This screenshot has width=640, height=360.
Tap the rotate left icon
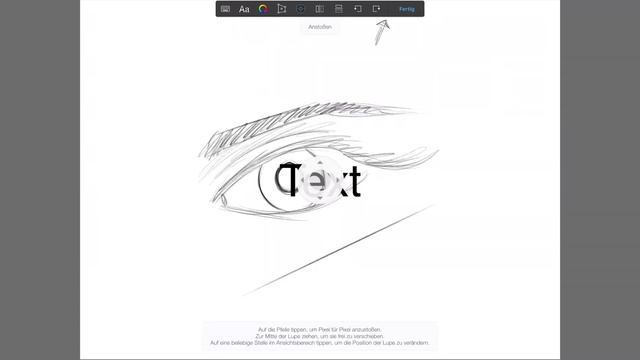358,9
